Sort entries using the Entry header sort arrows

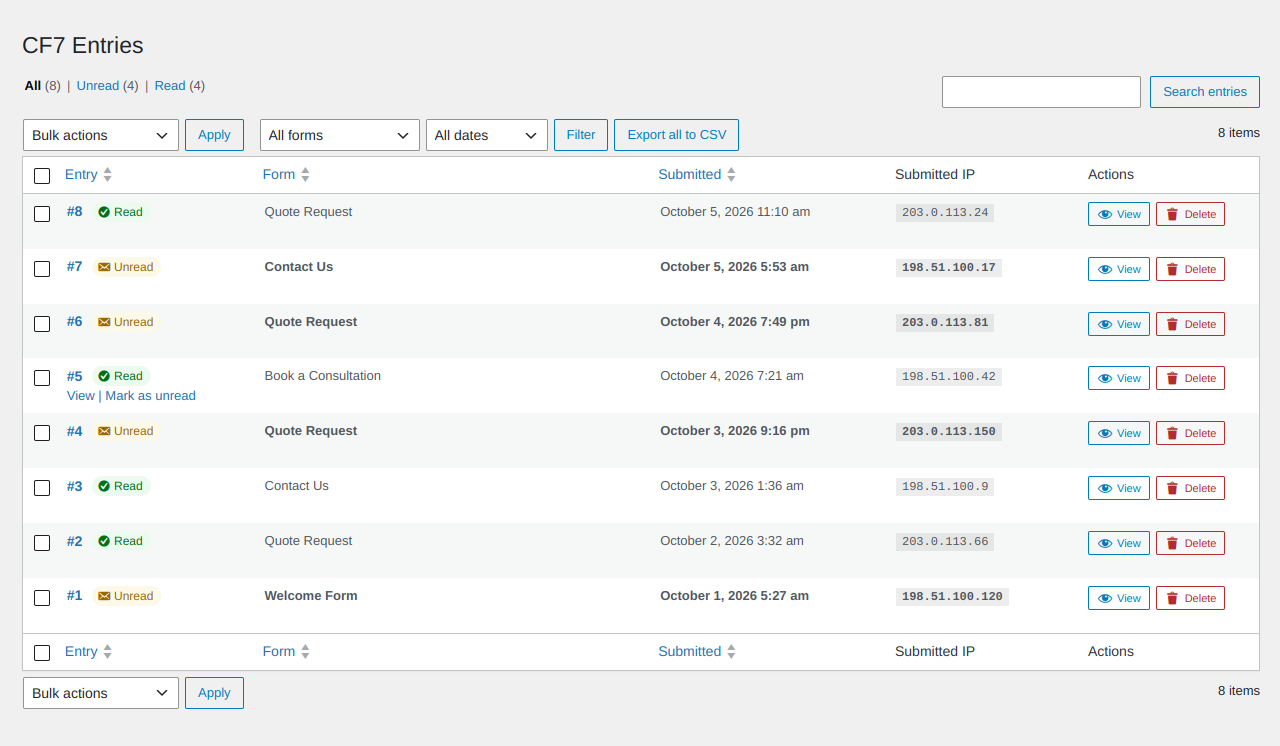pyautogui.click(x=108, y=175)
